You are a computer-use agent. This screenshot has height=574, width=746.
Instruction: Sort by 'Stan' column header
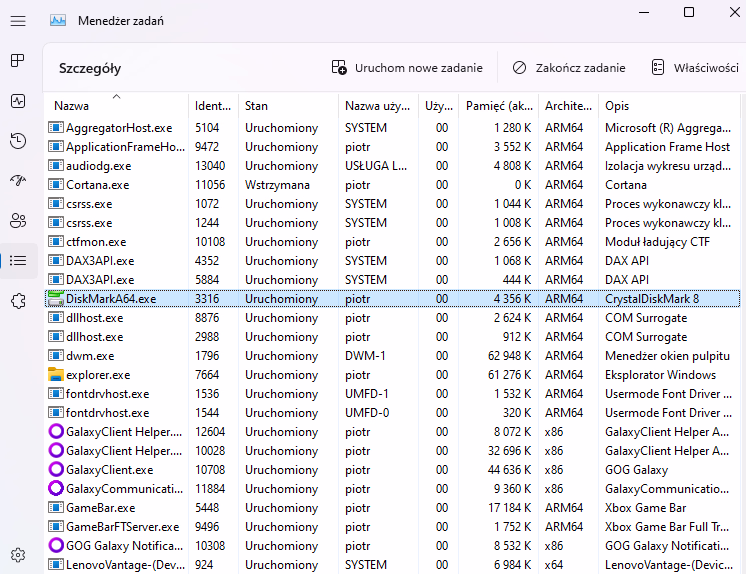pyautogui.click(x=257, y=106)
